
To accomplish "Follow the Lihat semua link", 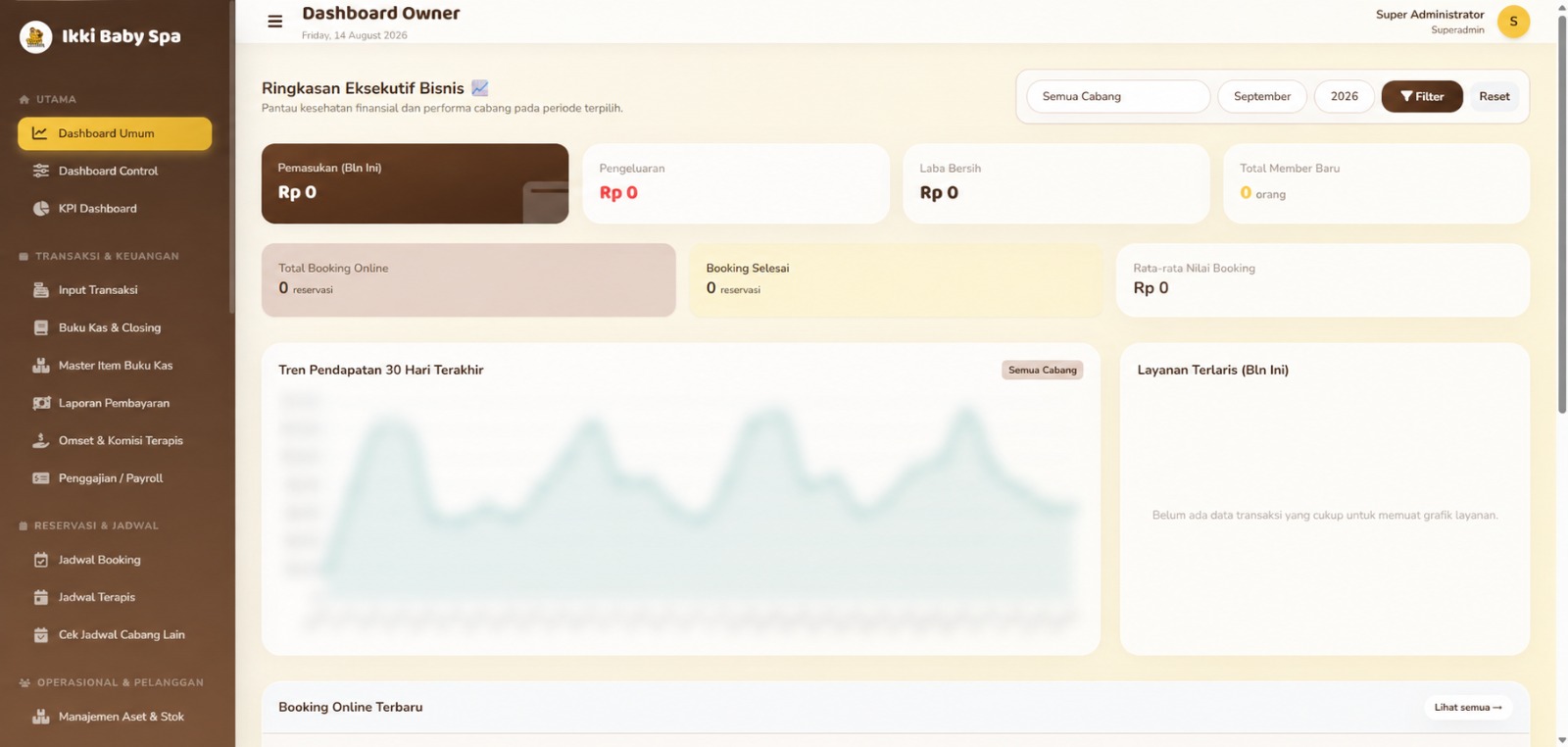I will pos(1468,707).
